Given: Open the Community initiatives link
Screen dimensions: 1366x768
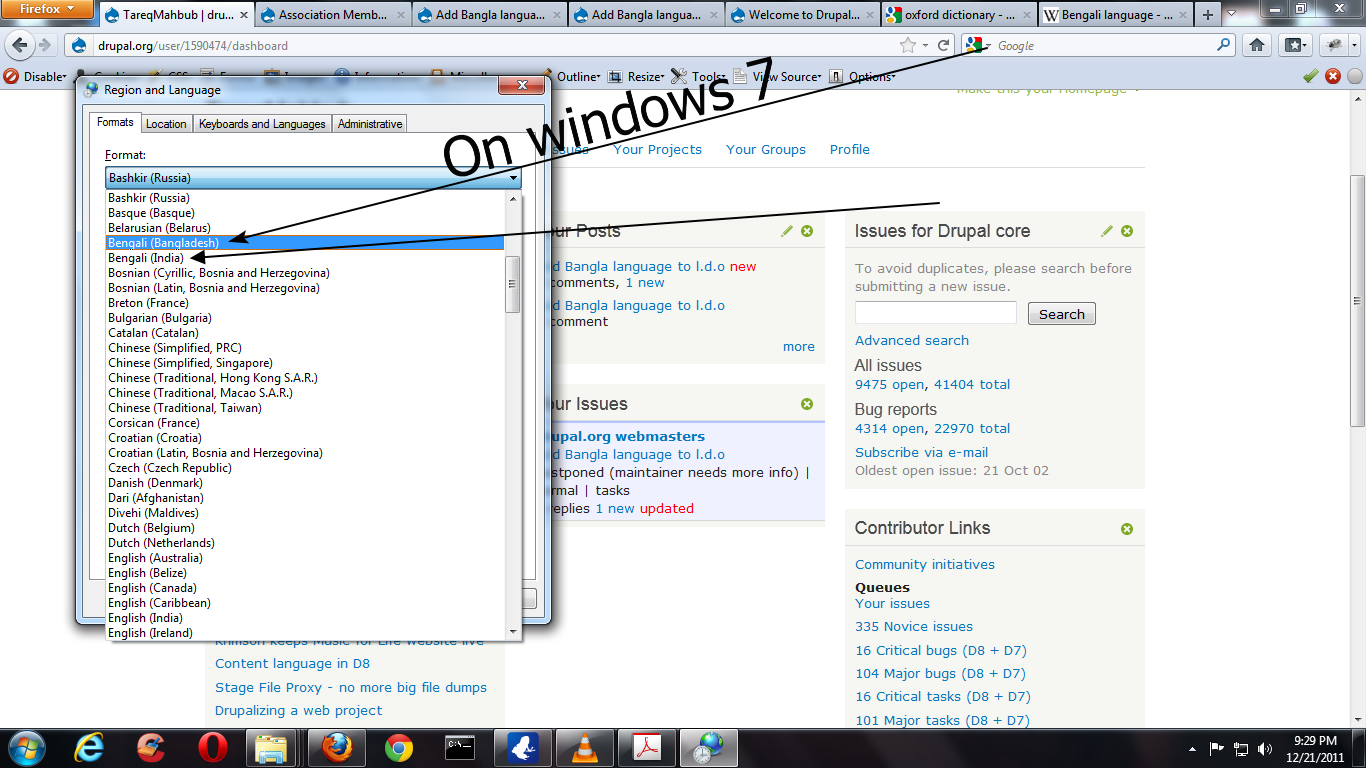Looking at the screenshot, I should click(x=925, y=564).
